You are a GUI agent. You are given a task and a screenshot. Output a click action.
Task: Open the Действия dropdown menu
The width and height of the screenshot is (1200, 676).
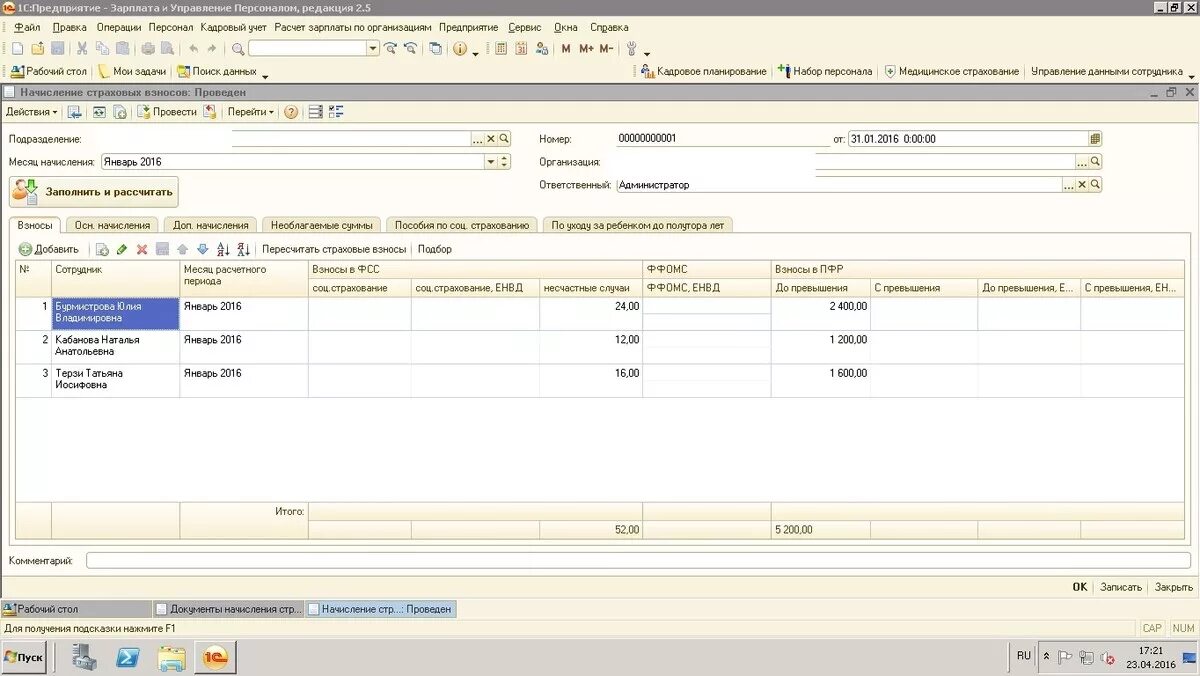click(x=32, y=112)
